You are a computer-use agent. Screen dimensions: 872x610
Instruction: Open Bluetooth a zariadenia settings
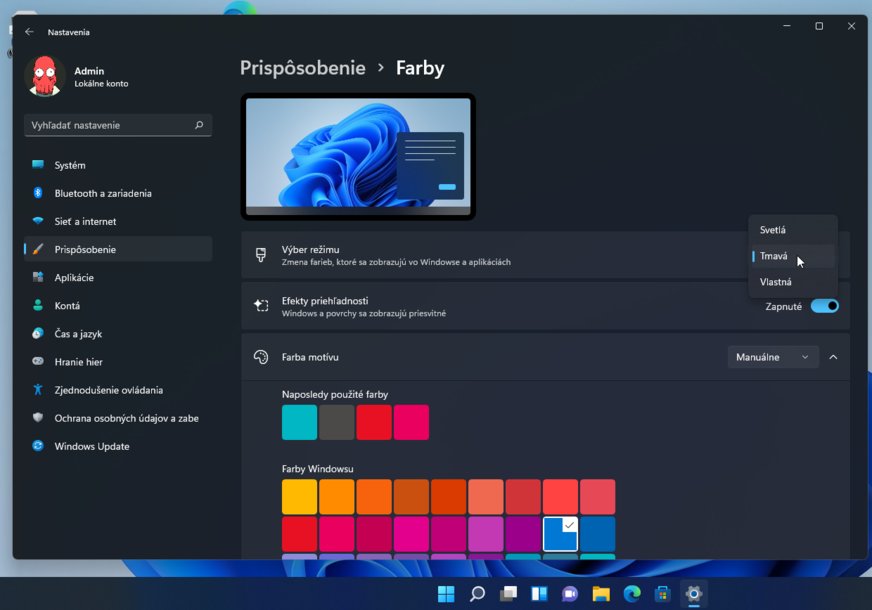click(103, 193)
